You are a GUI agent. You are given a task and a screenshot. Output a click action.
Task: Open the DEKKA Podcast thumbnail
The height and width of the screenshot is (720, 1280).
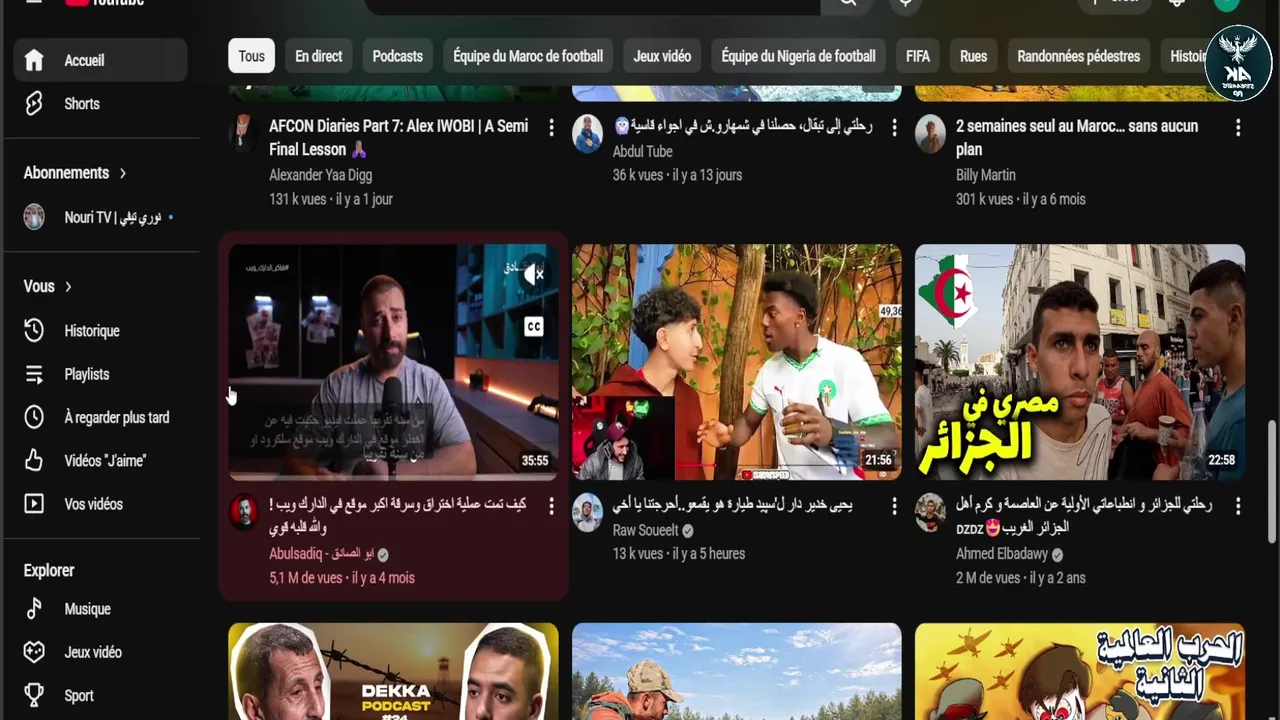pyautogui.click(x=393, y=671)
